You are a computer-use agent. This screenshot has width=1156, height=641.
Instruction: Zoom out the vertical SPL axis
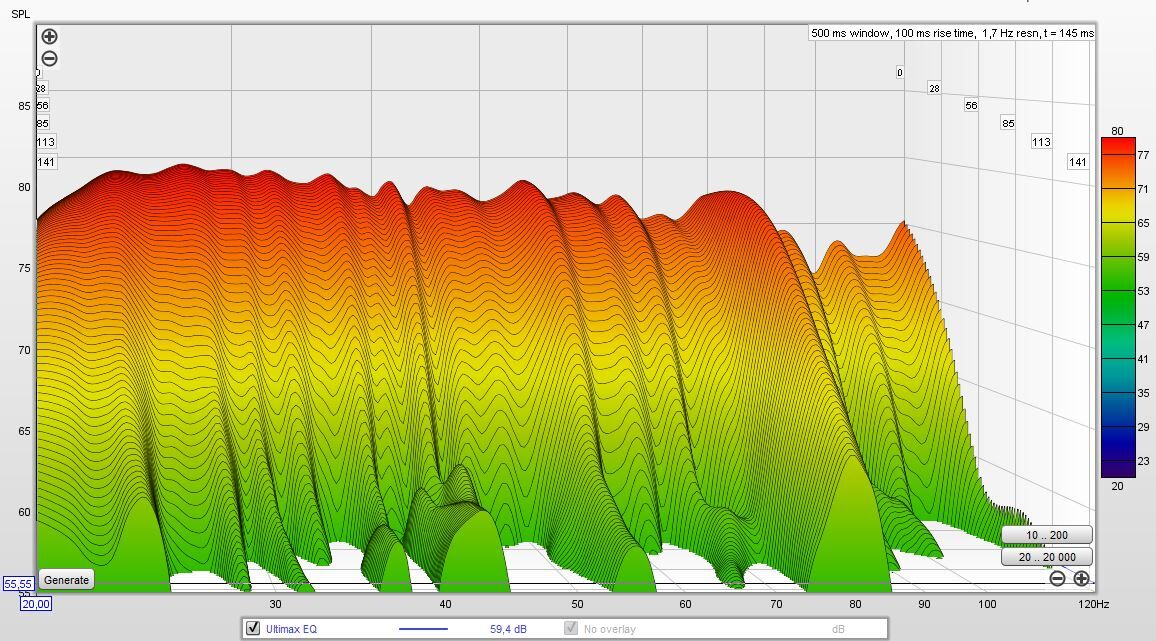[49, 58]
